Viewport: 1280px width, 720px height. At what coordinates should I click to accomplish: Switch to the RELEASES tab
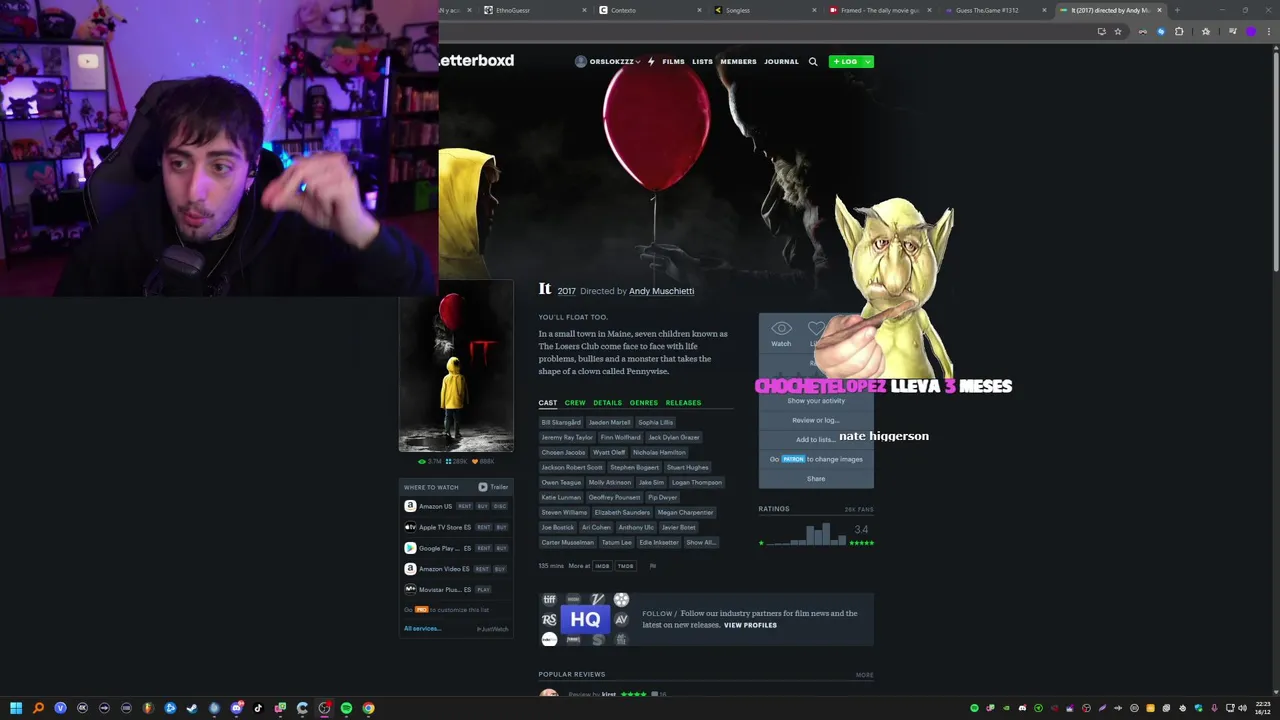(x=683, y=403)
